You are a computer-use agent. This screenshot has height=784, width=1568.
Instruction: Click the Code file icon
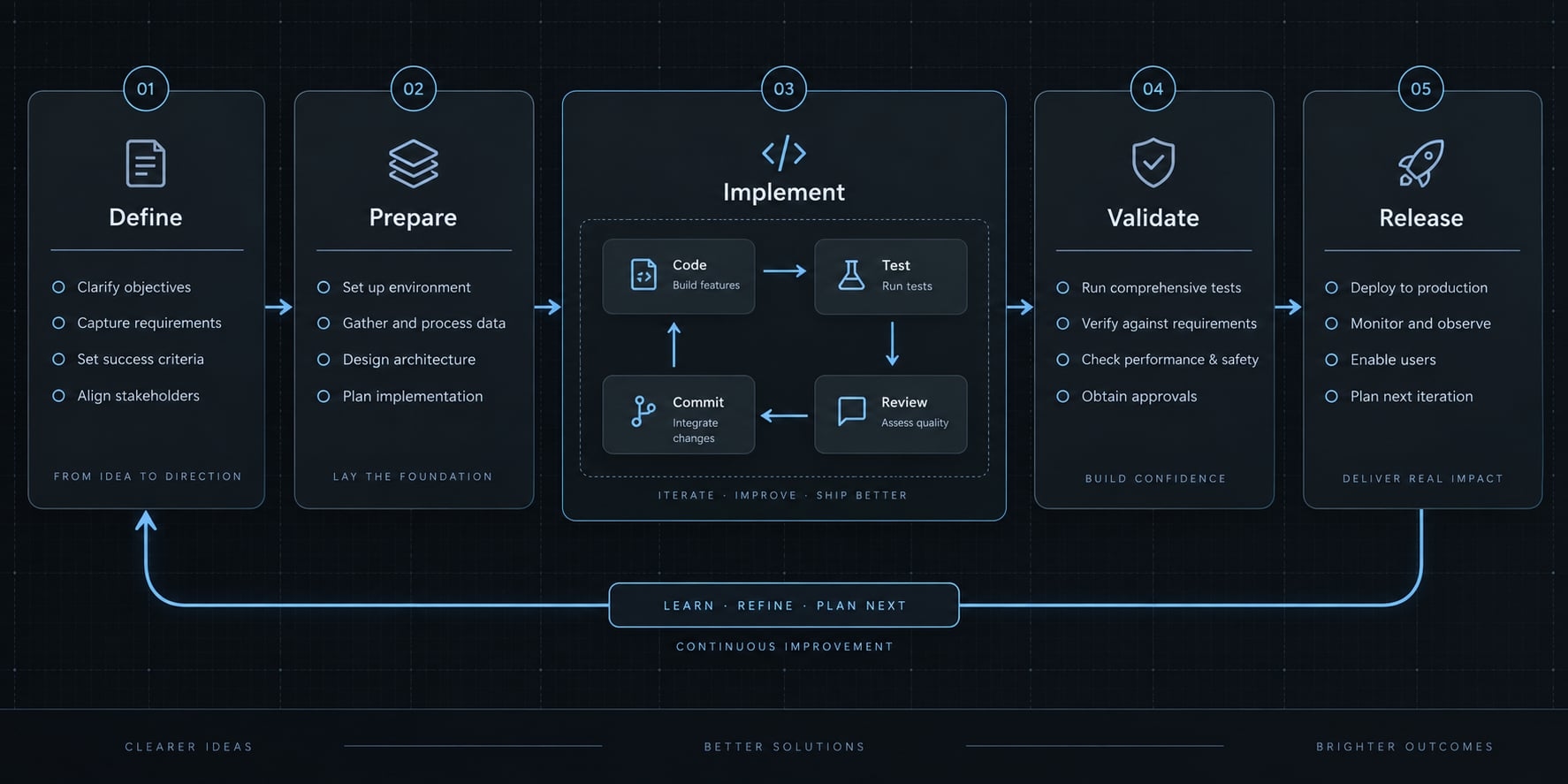coord(643,275)
